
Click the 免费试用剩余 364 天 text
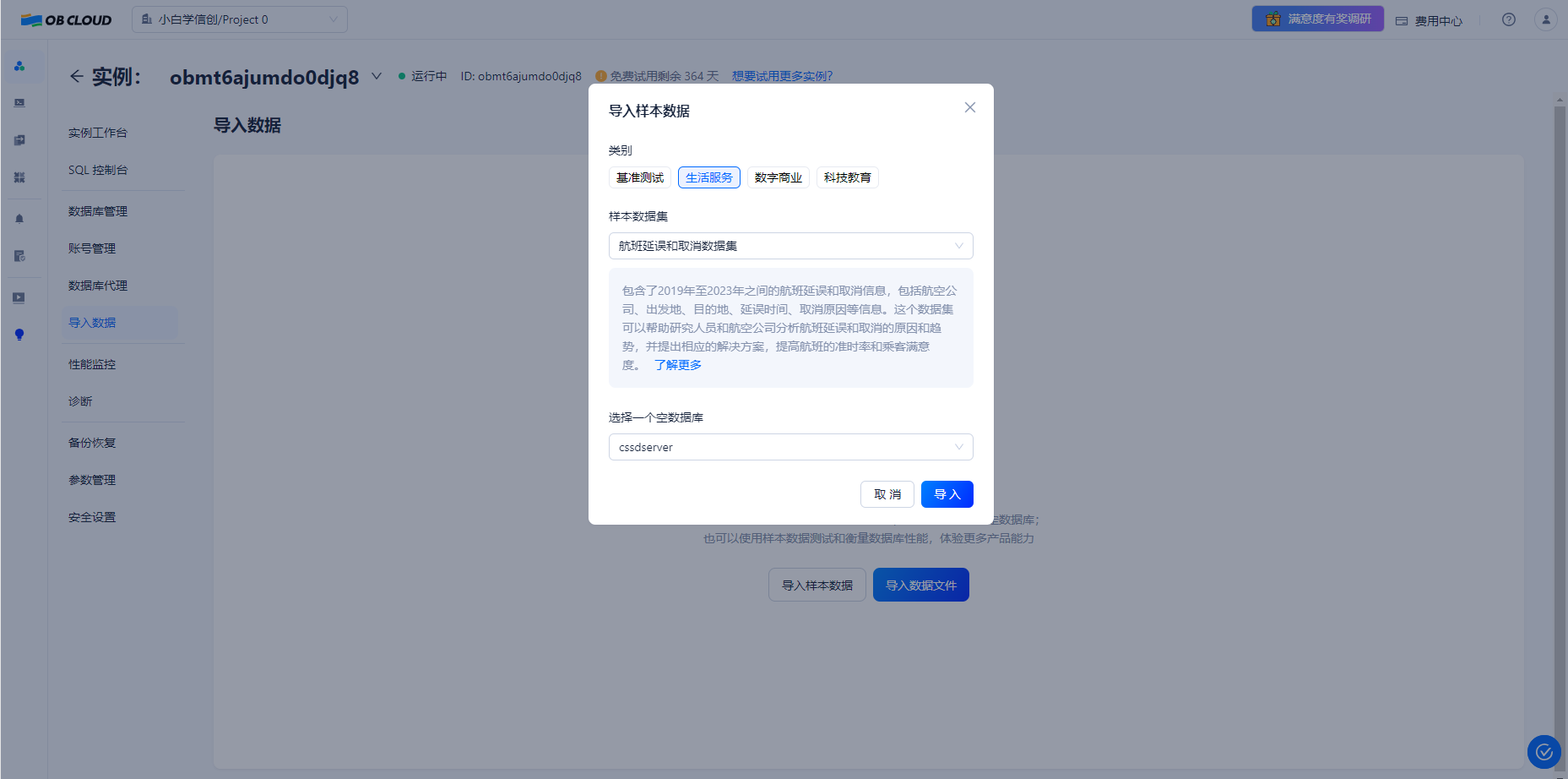click(665, 76)
